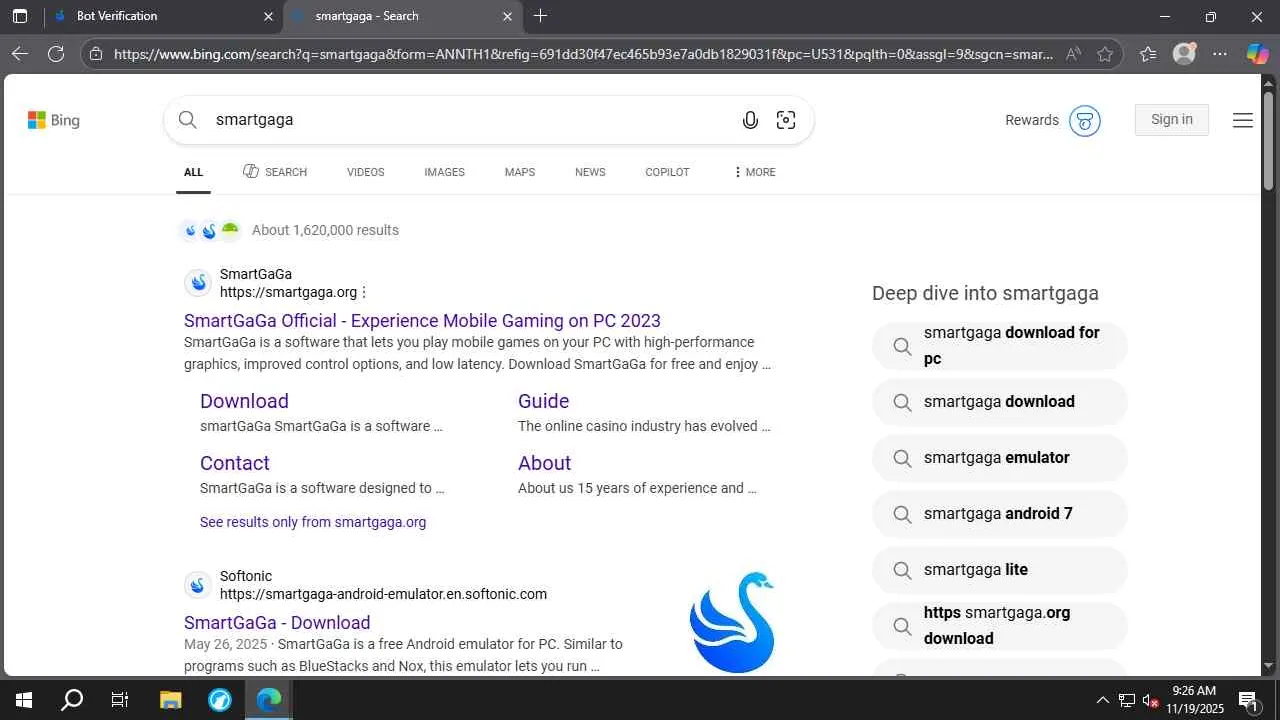Show hidden system tray icons

pyautogui.click(x=1102, y=700)
